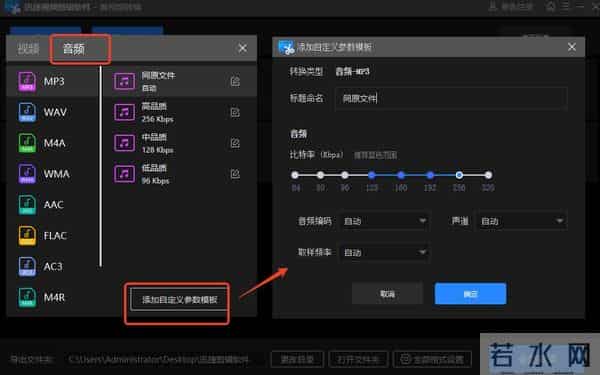
Task: Select the FLAC format icon
Action: click(x=27, y=235)
